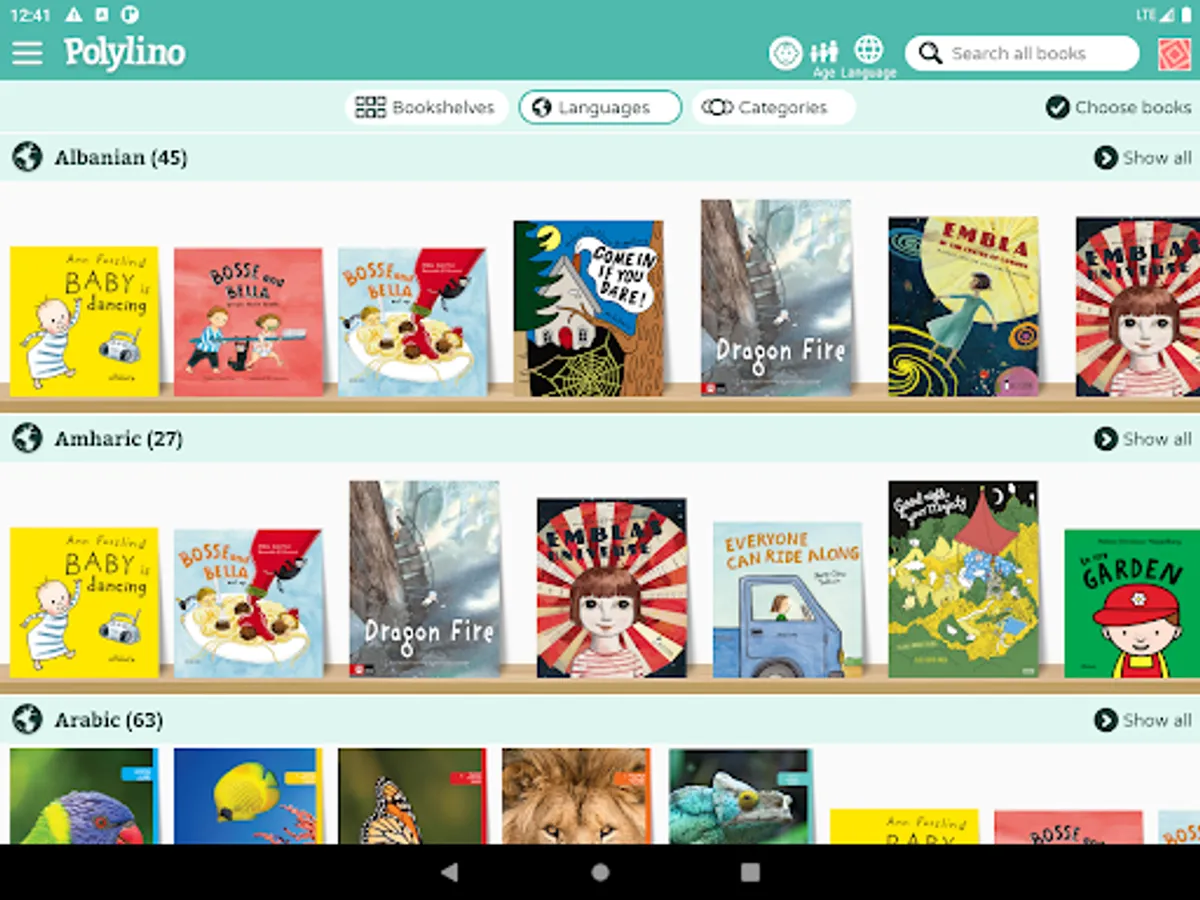
Task: Switch to the Bookshelves tab
Action: tap(427, 107)
